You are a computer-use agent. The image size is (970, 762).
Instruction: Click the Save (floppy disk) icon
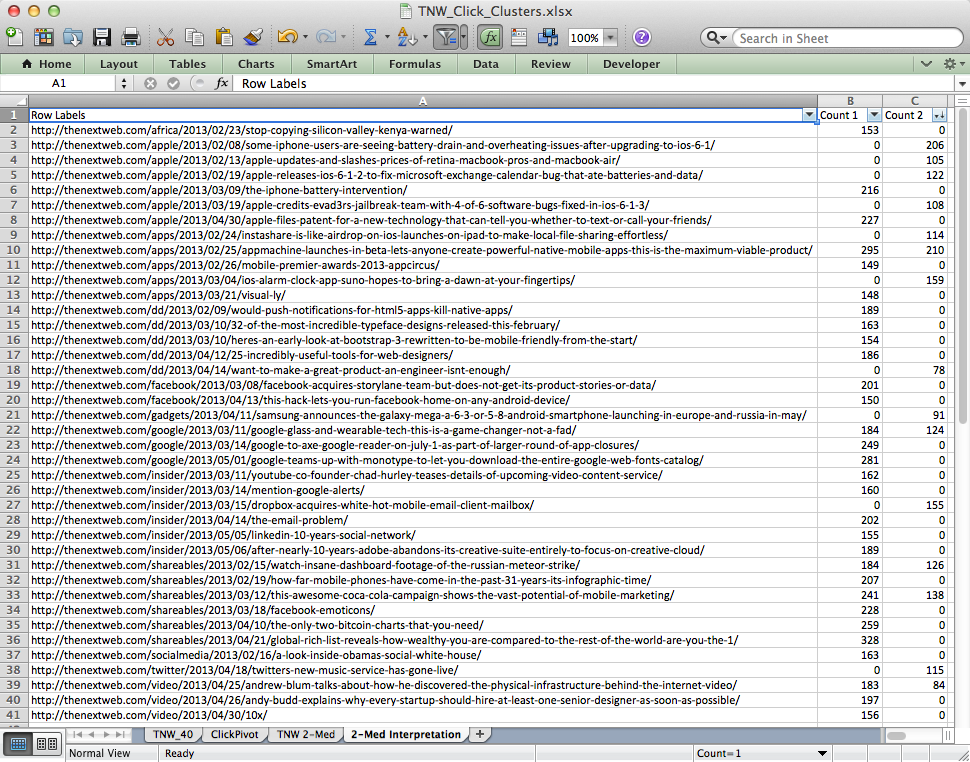[x=102, y=37]
